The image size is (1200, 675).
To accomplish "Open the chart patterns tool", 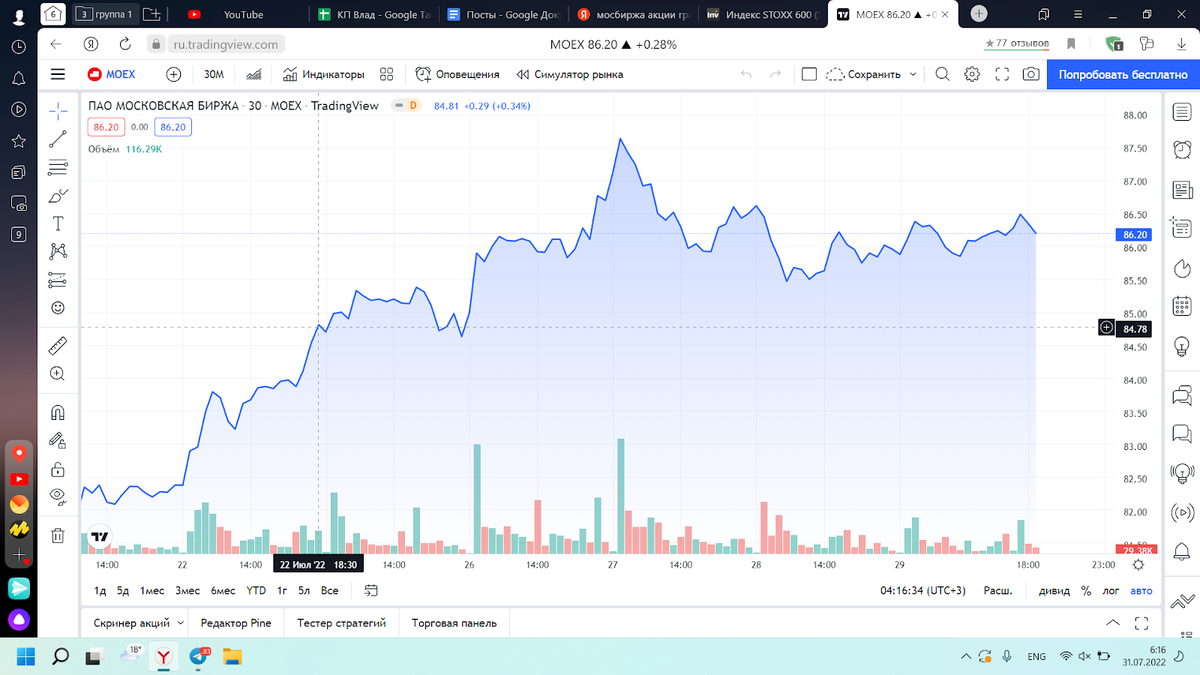I will (58, 251).
